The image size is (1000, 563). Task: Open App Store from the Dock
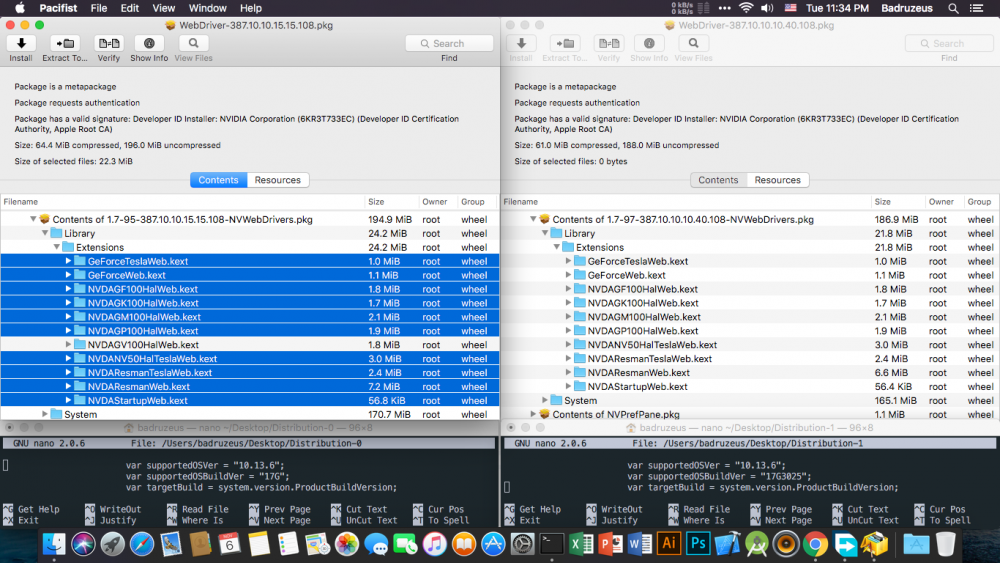pos(493,544)
